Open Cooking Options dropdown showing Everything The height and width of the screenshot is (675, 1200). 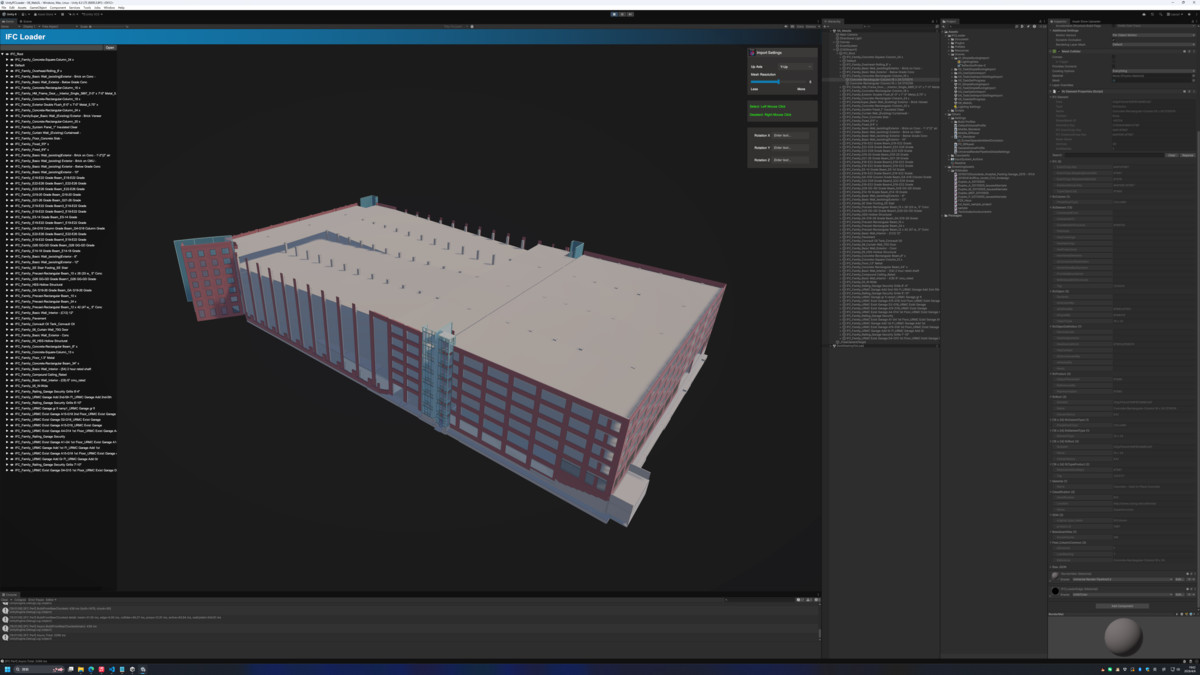pyautogui.click(x=1154, y=71)
